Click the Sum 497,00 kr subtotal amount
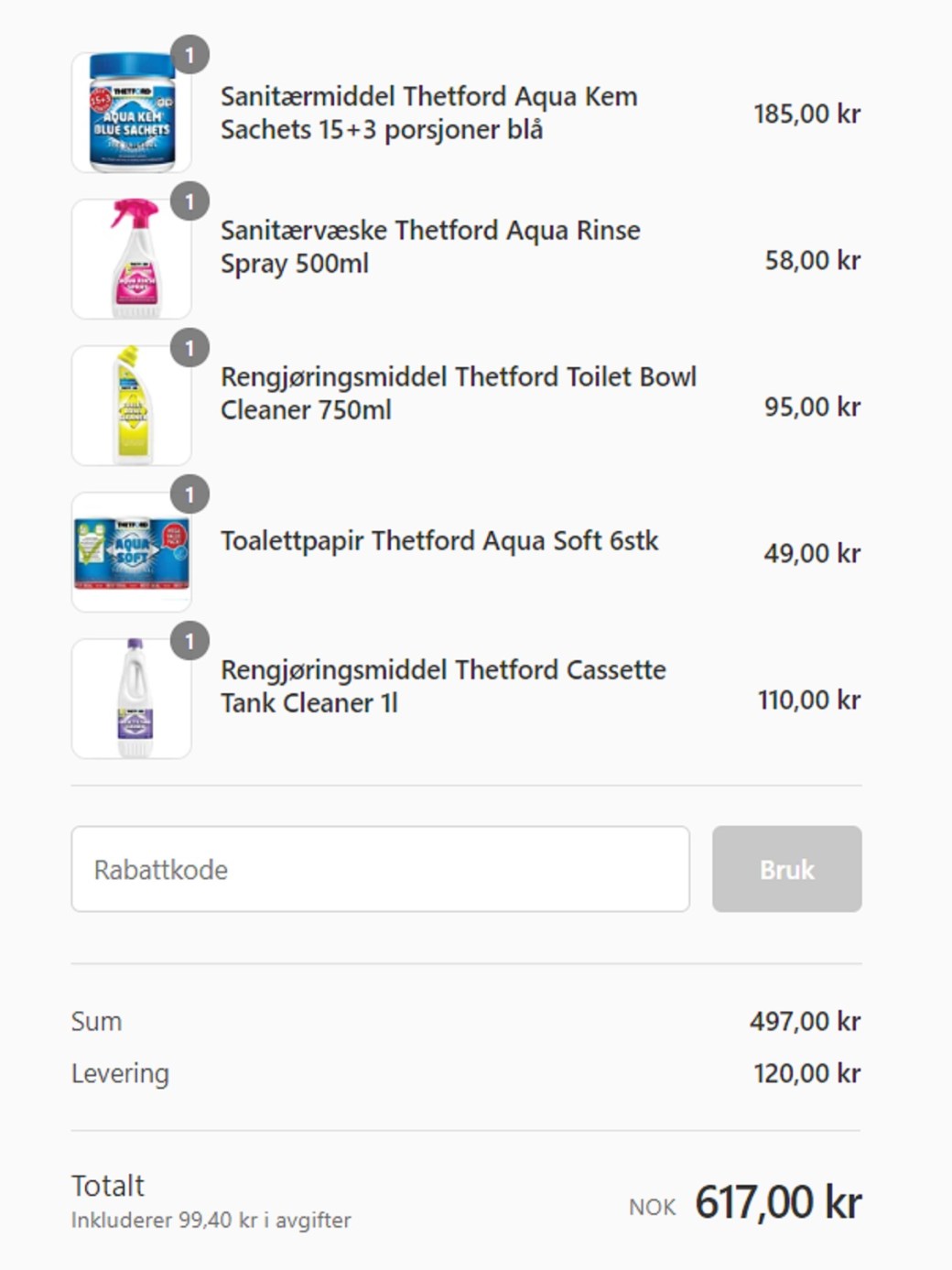The width and height of the screenshot is (952, 1270). tap(805, 1021)
